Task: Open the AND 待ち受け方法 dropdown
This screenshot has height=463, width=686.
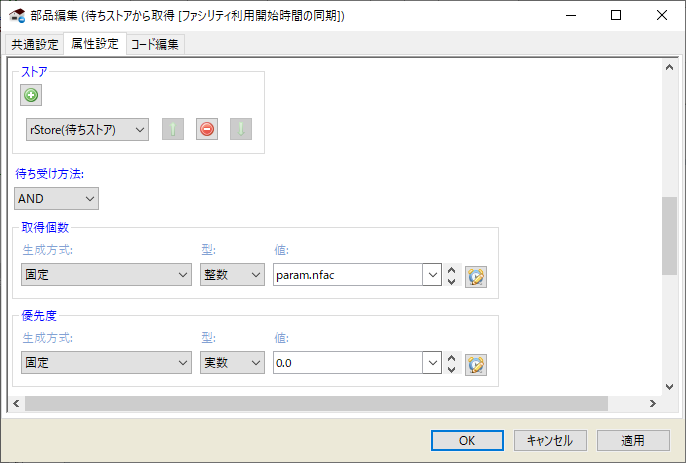Action: (56, 198)
